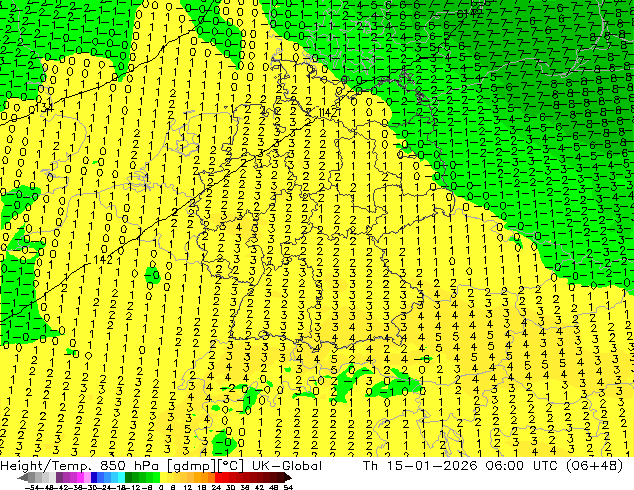Screen dimensions: 634x490
Task: Click the '[gdmp][°C]' units label
Action: coord(206,465)
